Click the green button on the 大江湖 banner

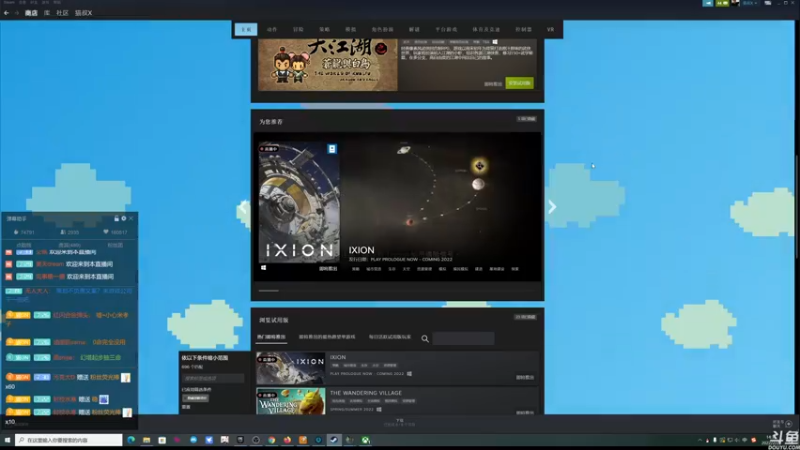(x=519, y=83)
